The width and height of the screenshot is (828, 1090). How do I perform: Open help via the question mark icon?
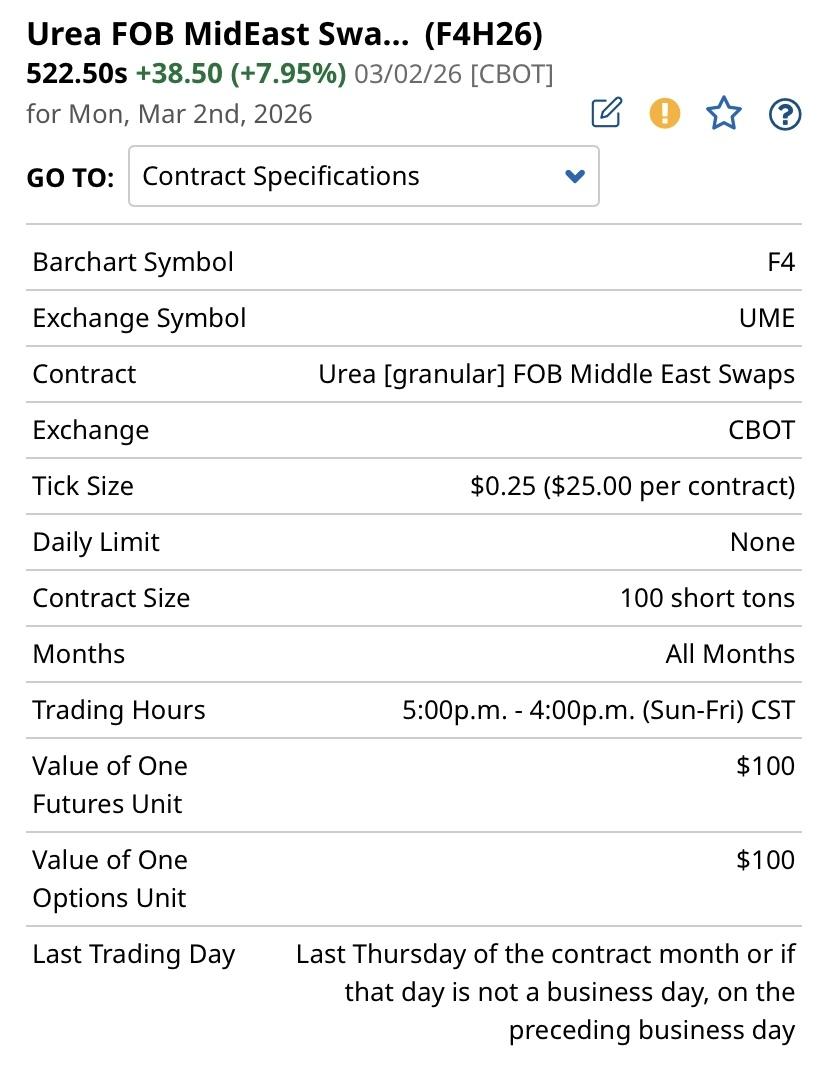point(785,115)
